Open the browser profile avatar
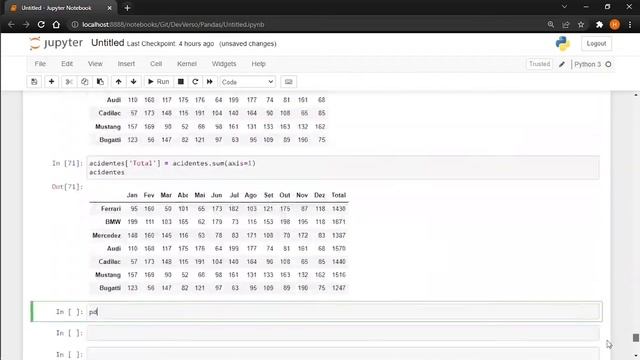The image size is (640, 360). 615,24
